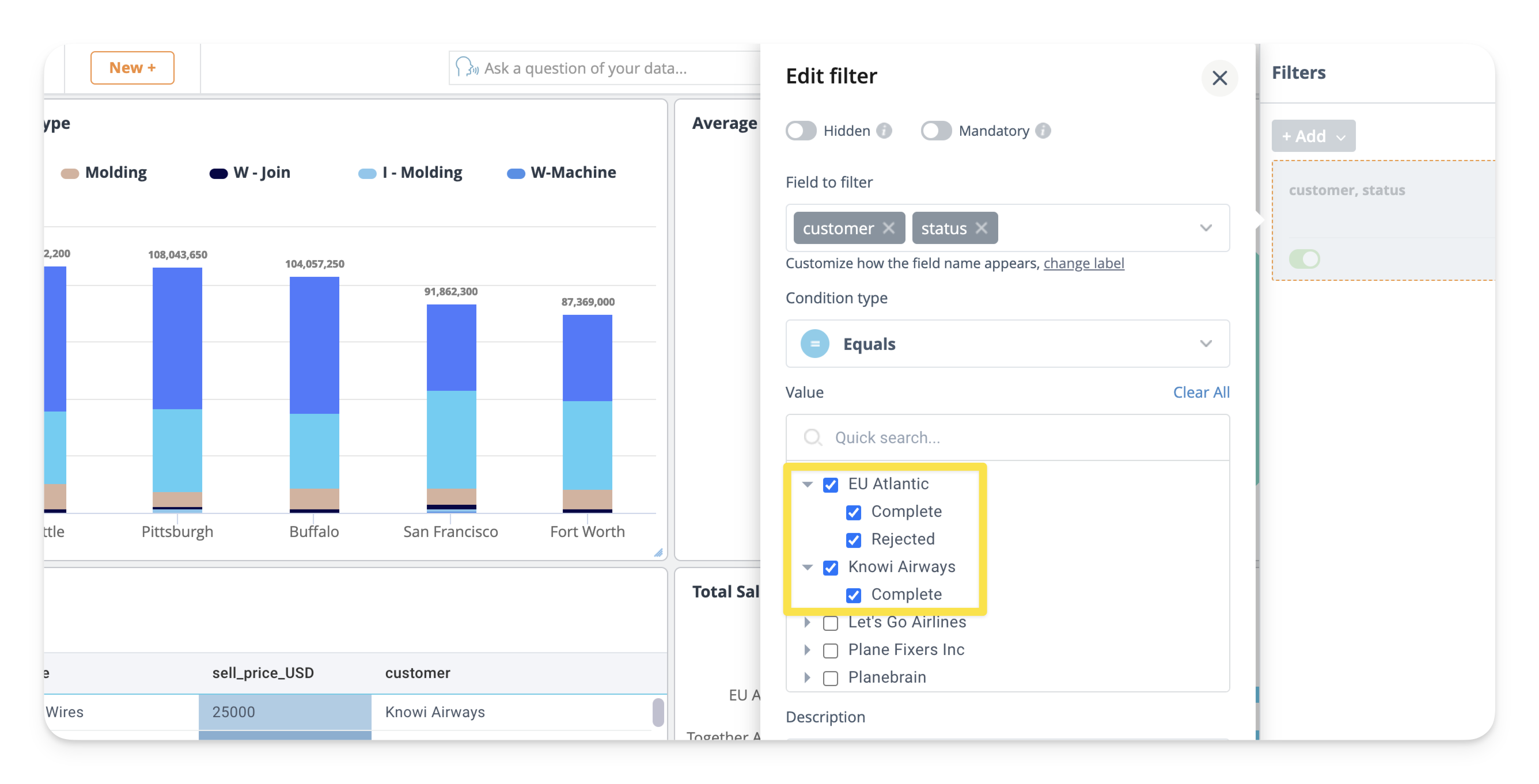Click the Hidden info icon
1539x784 pixels.
point(884,131)
